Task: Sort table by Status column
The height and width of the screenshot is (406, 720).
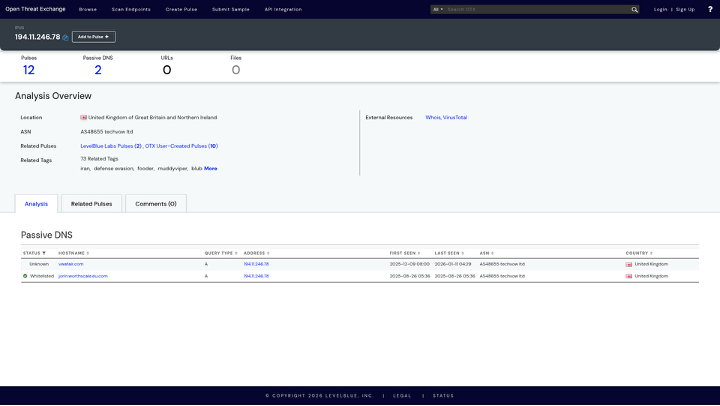Action: [x=34, y=253]
